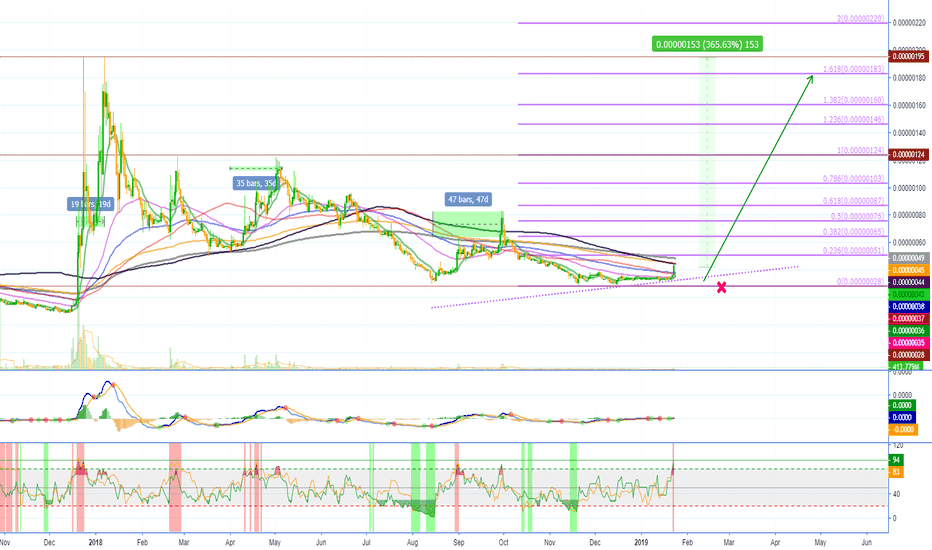Click the dark red 0.00000028 price tag
The height and width of the screenshot is (550, 932).
click(908, 355)
